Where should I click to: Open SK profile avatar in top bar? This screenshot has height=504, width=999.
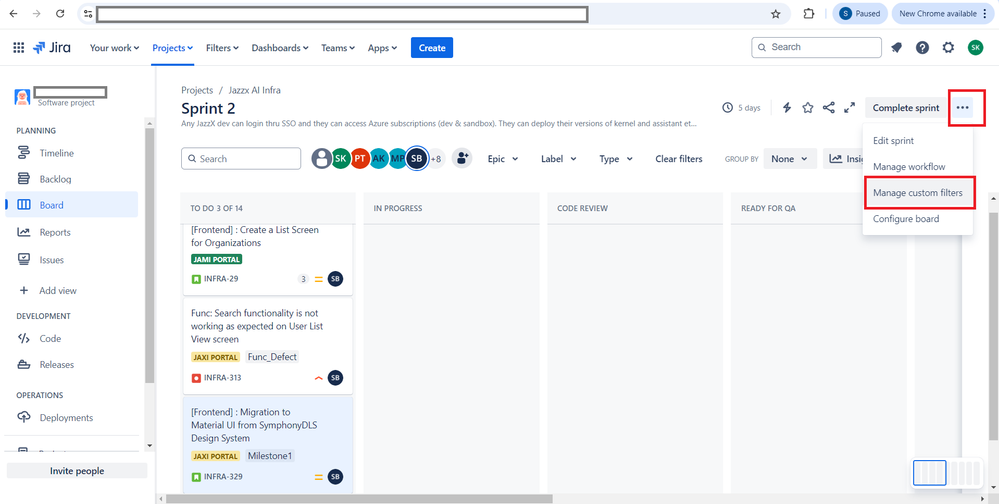[975, 48]
